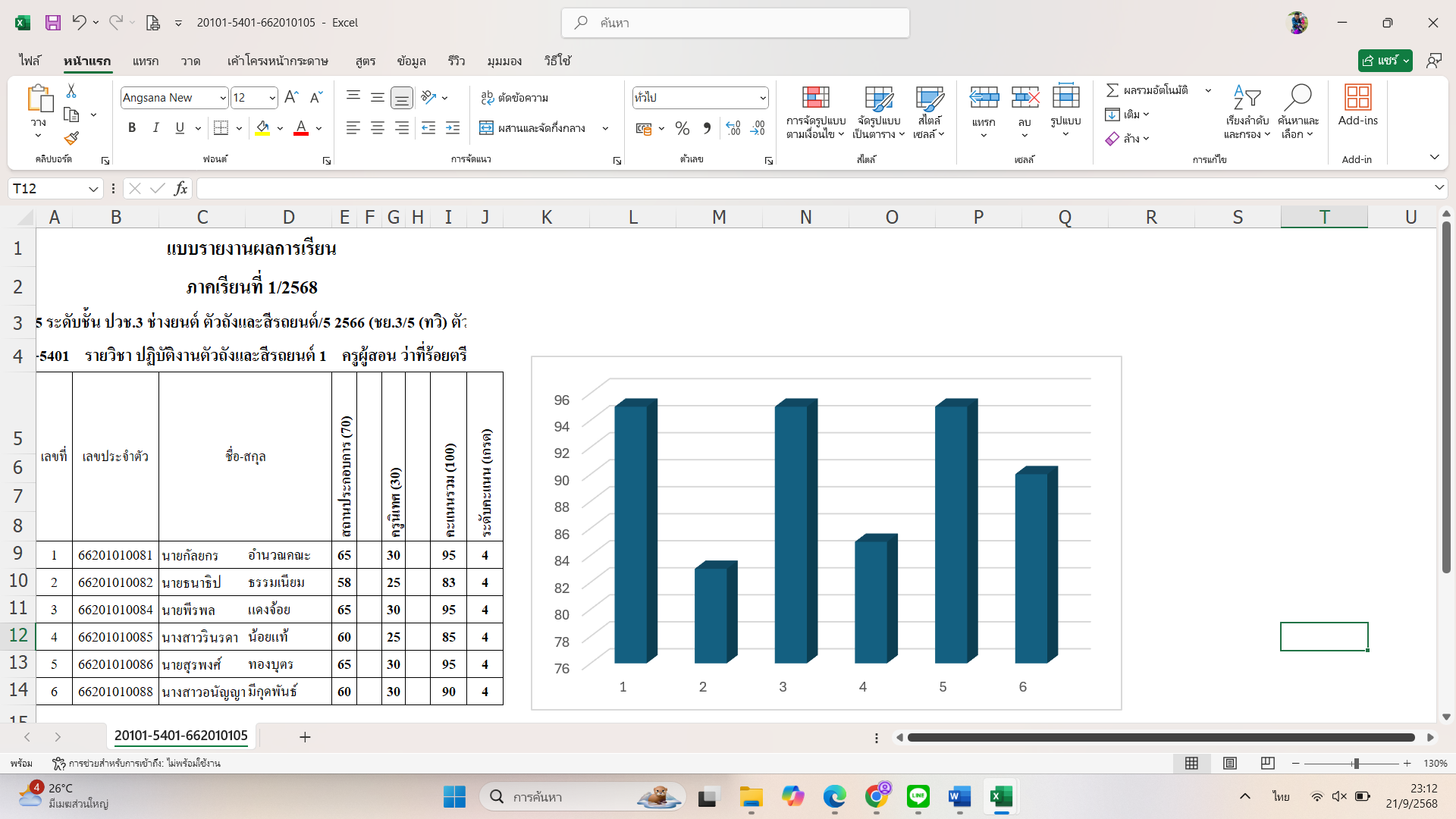The width and height of the screenshot is (1456, 819).
Task: Click the Percent Style icon
Action: [682, 128]
